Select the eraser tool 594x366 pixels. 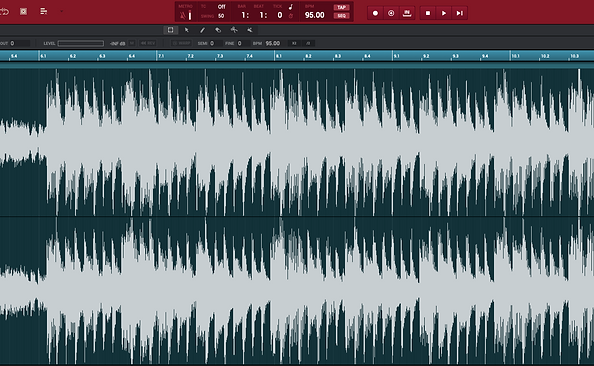point(218,30)
